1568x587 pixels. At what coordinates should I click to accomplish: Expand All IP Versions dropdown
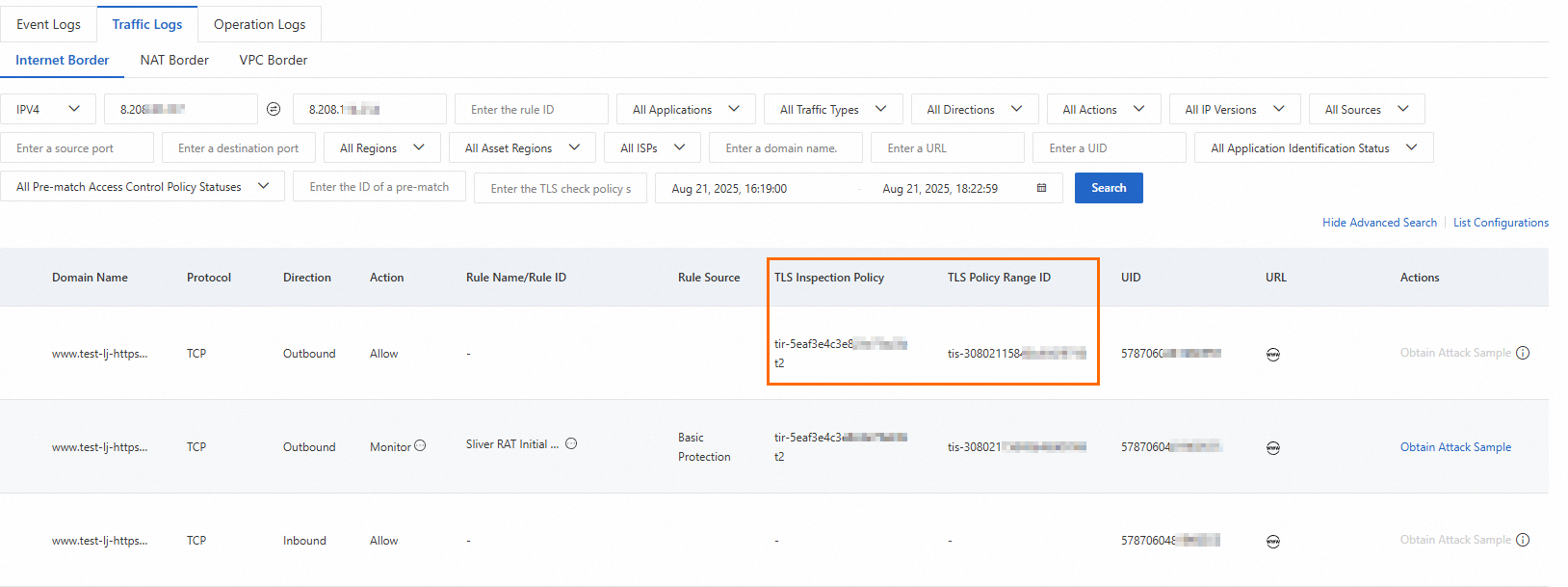point(1235,109)
